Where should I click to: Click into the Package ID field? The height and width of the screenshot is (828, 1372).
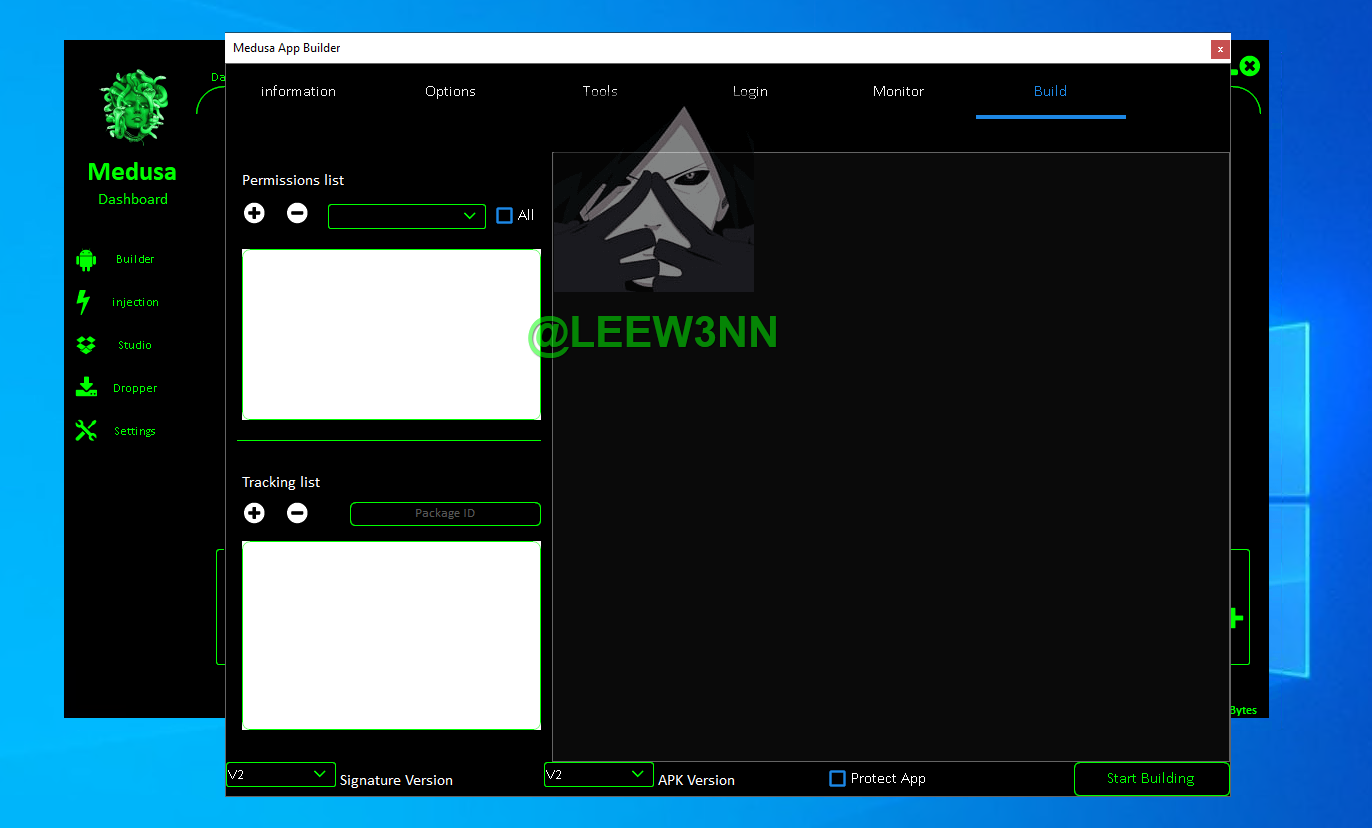[445, 513]
